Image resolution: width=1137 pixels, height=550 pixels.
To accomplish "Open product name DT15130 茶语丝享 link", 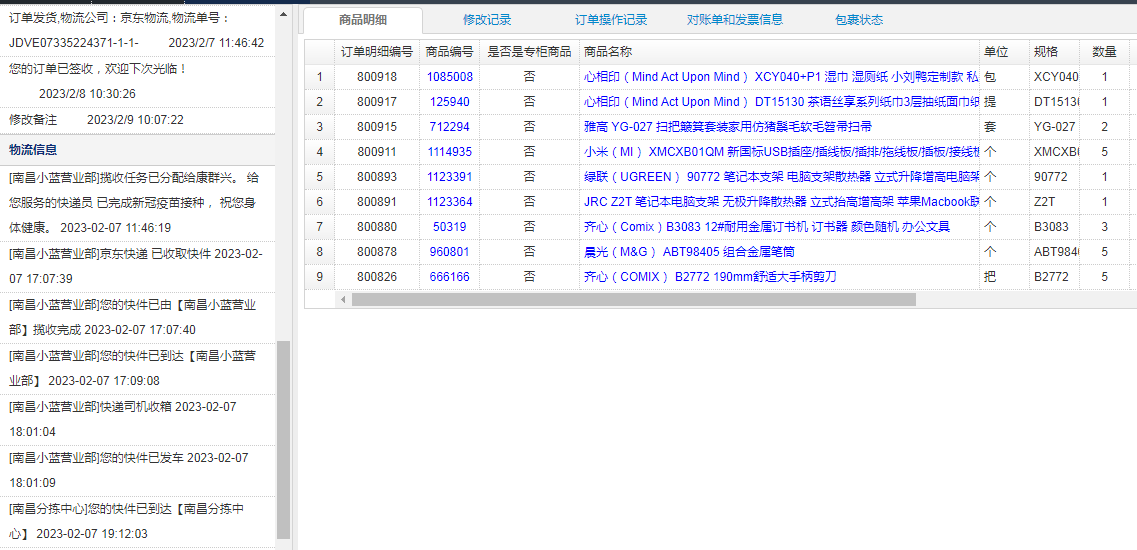I will click(x=782, y=102).
